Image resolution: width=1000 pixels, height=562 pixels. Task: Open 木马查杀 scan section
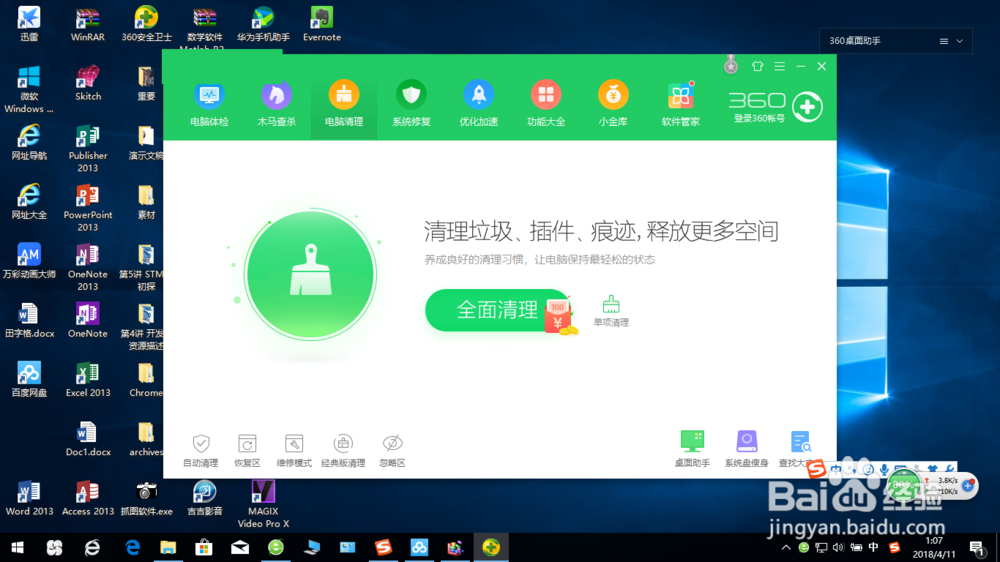pos(276,104)
